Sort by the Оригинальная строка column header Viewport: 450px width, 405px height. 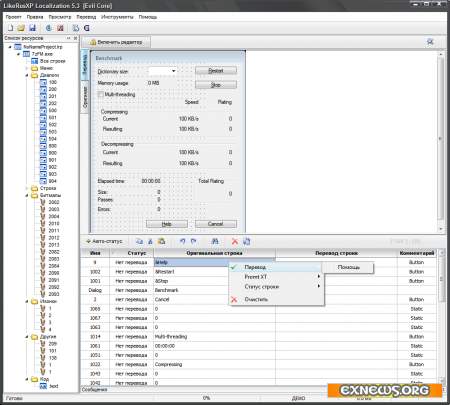coord(214,253)
